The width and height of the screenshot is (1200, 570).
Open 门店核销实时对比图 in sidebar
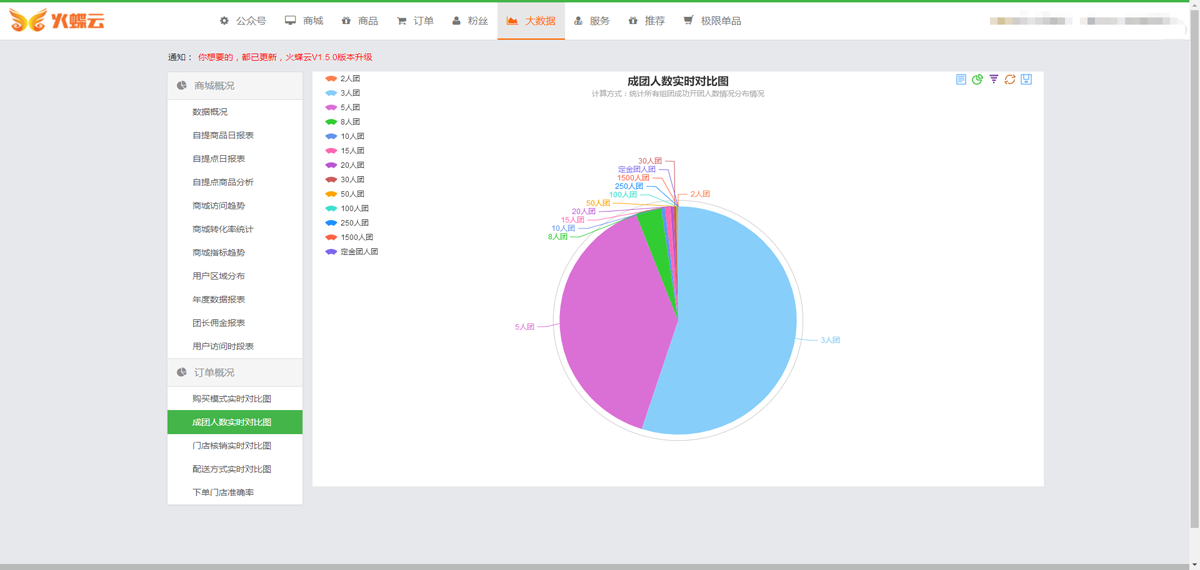tap(232, 446)
